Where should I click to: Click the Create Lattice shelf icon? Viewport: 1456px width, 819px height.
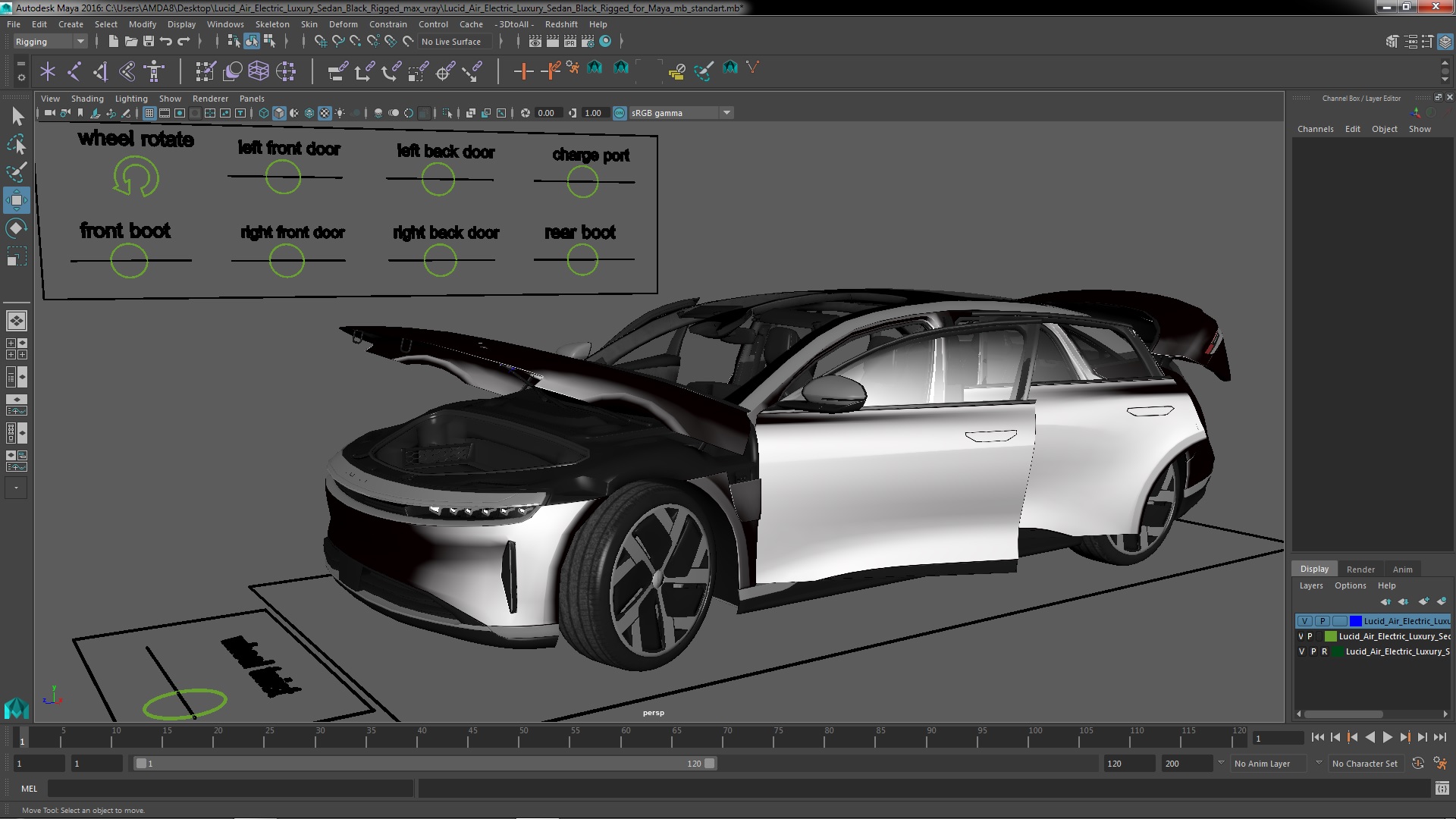tap(259, 71)
